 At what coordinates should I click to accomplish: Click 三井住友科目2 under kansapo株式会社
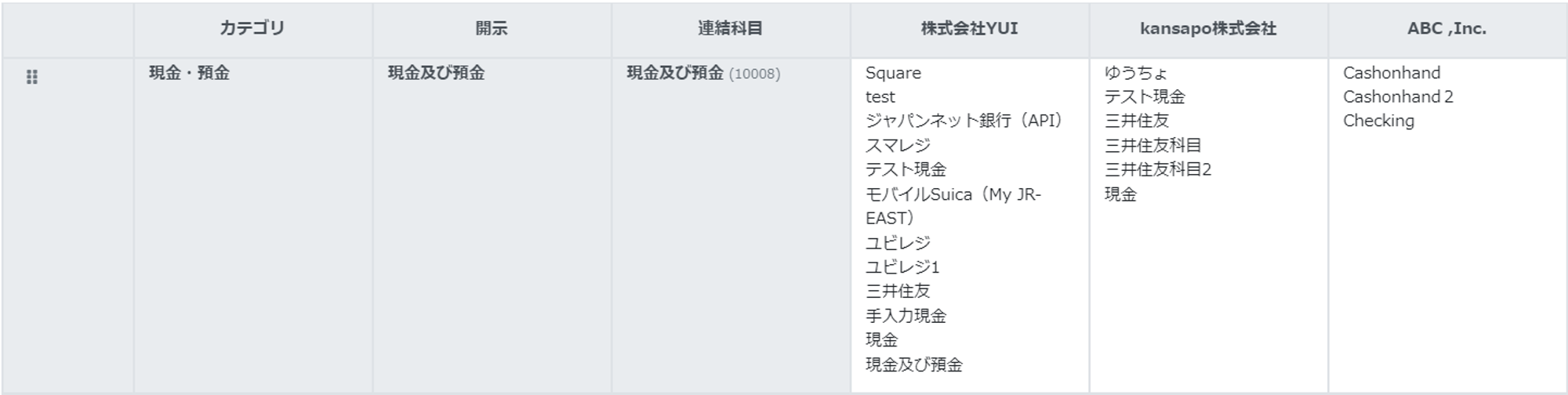click(x=1158, y=169)
